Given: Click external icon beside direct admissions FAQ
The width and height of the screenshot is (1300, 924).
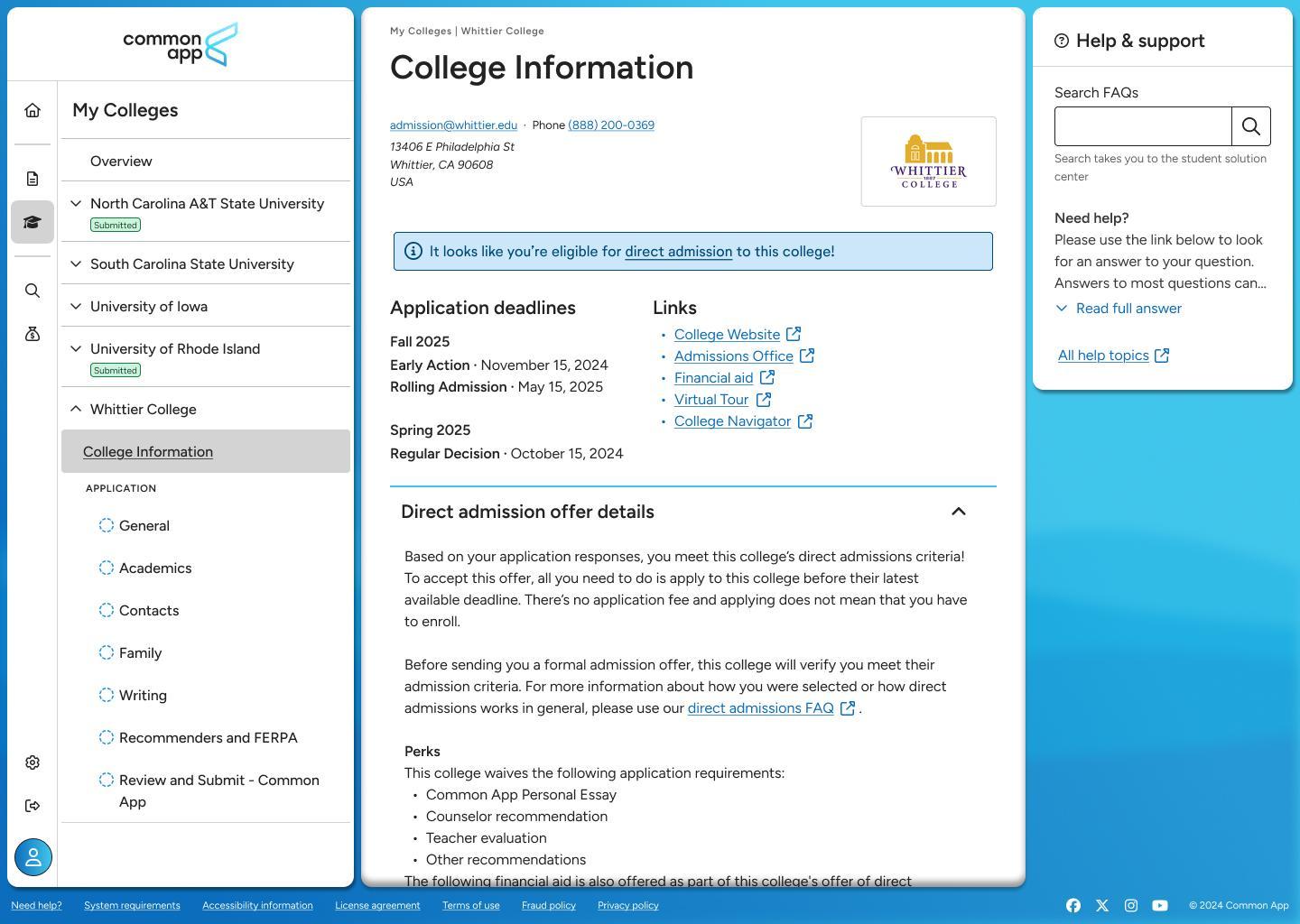Looking at the screenshot, I should pyautogui.click(x=847, y=708).
